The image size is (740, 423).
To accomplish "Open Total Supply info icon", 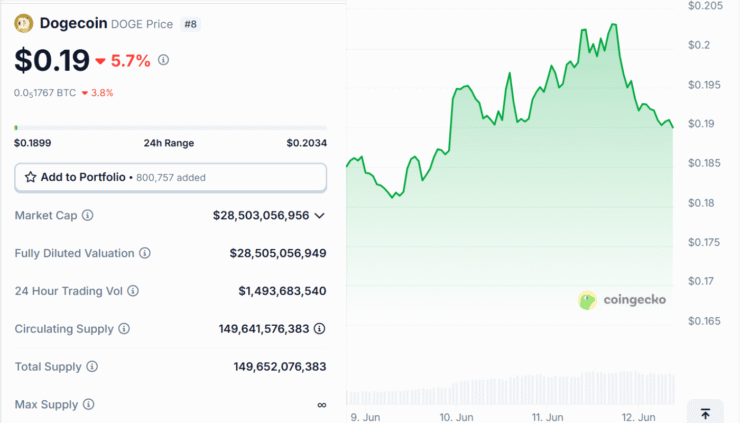I will point(92,366).
